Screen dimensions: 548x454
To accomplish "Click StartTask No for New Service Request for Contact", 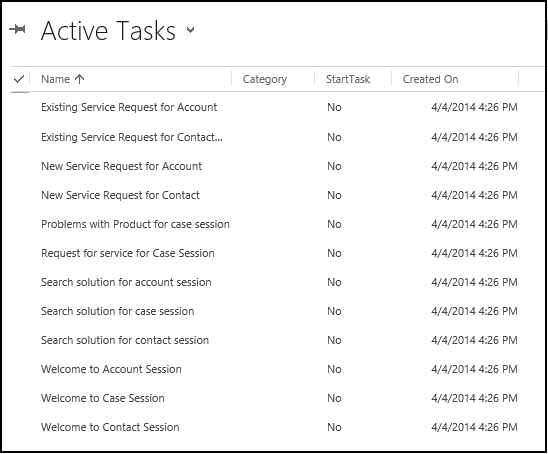I will [x=334, y=195].
